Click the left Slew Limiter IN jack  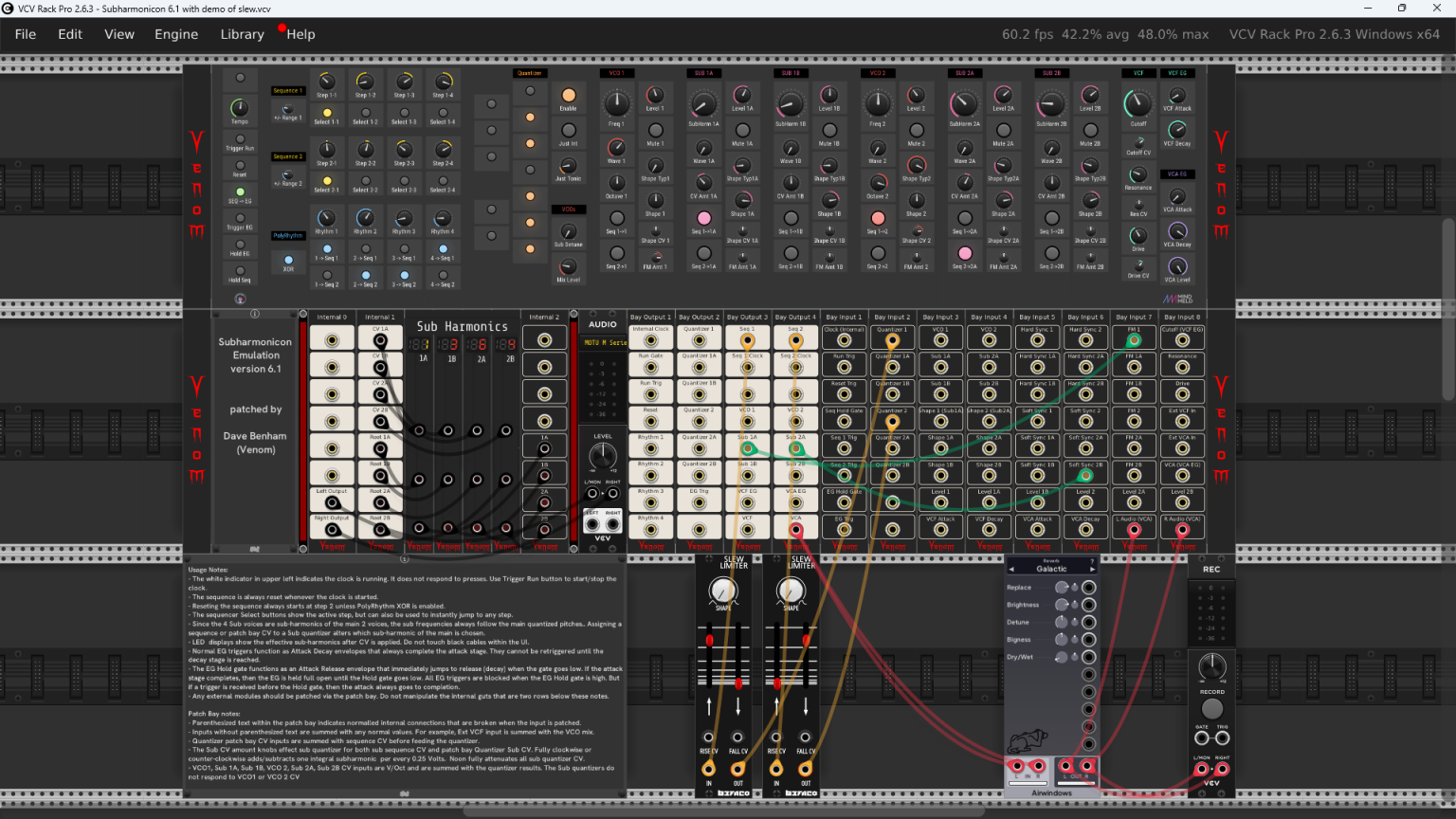(709, 769)
